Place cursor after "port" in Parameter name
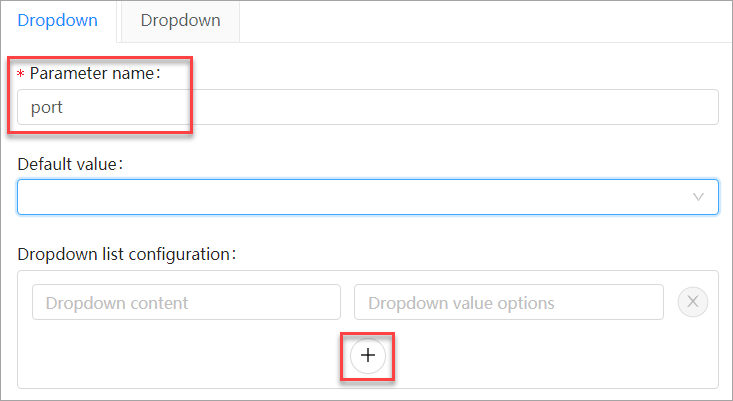The image size is (733, 401). 66,107
